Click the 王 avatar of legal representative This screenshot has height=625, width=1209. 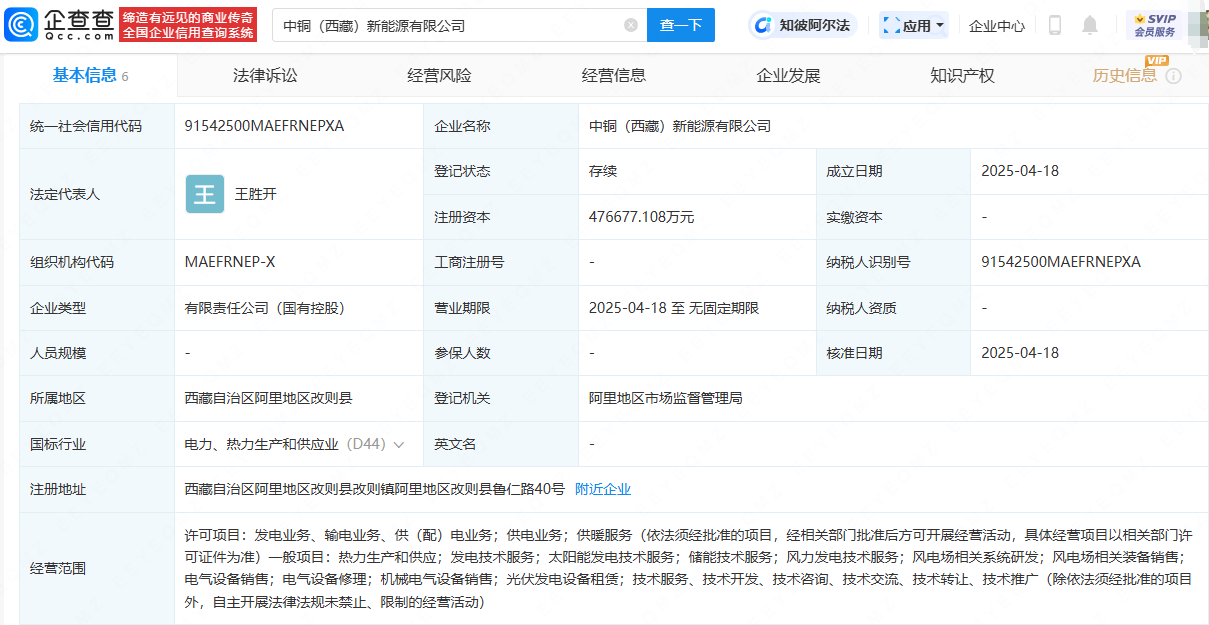(x=205, y=194)
